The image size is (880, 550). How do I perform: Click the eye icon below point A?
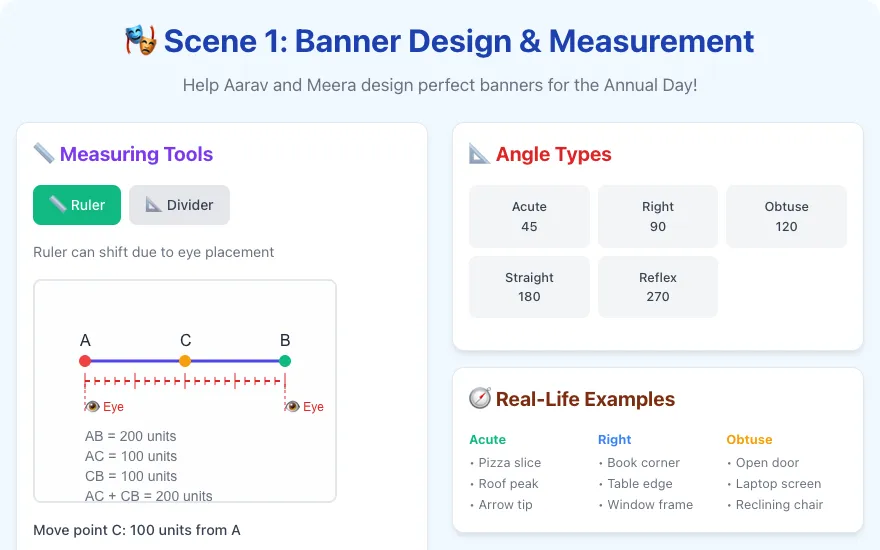point(93,406)
